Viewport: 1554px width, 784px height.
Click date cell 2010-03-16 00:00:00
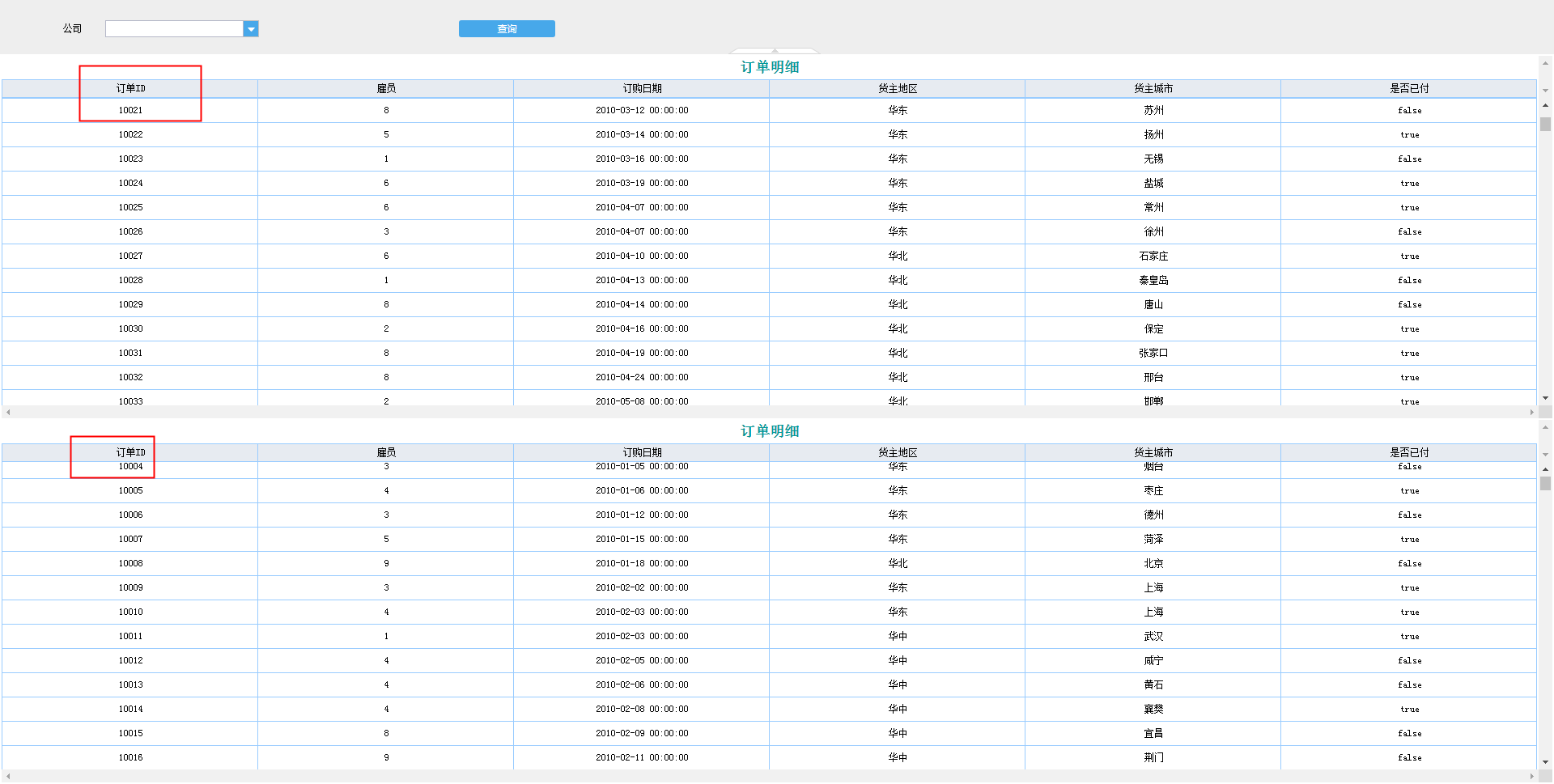[x=642, y=159]
